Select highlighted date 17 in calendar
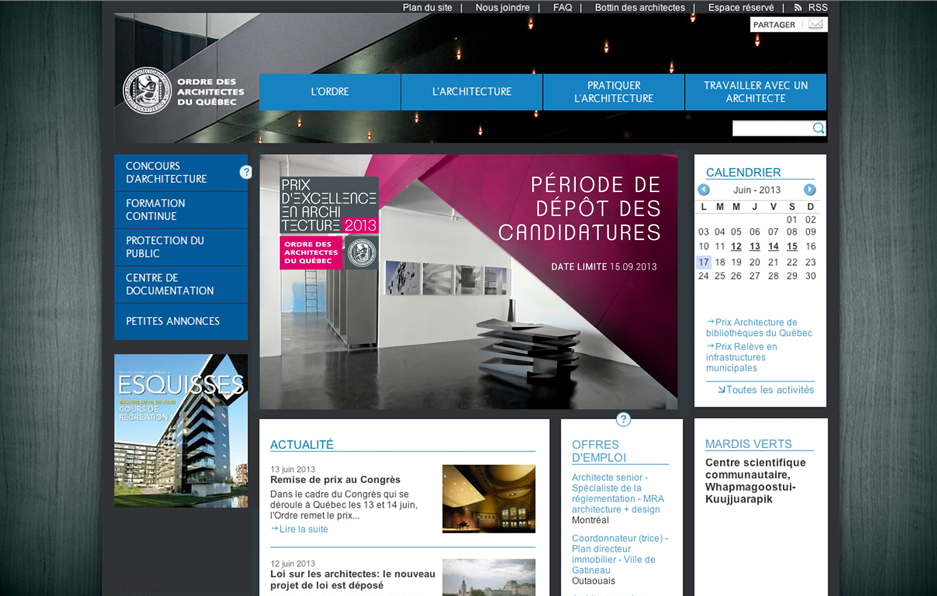This screenshot has height=596, width=937. [x=704, y=262]
